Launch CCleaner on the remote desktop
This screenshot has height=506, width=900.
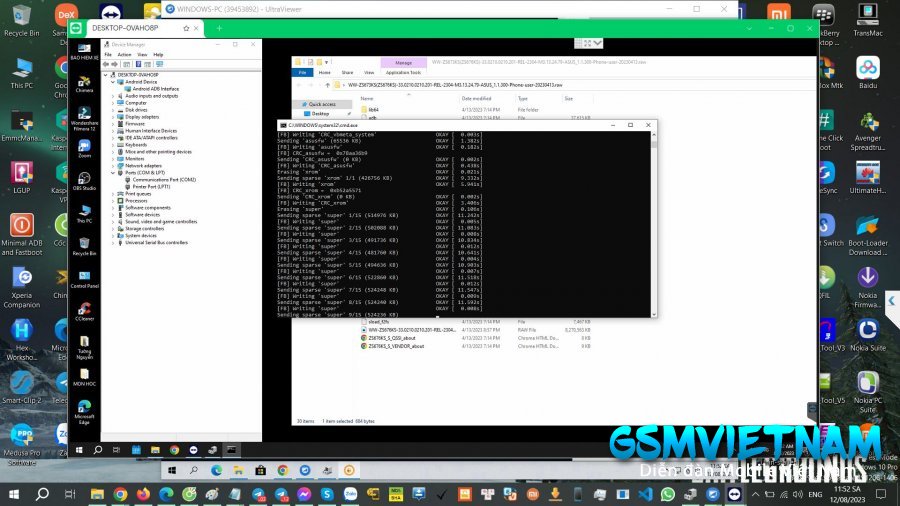[x=84, y=312]
